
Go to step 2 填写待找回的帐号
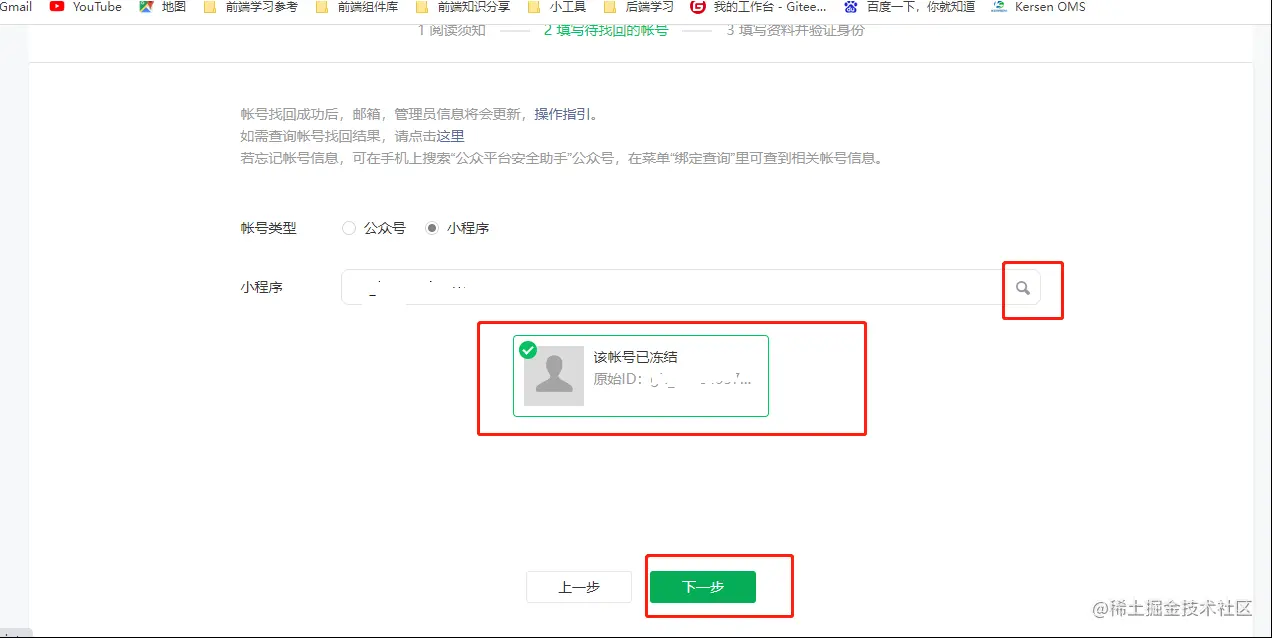click(606, 30)
